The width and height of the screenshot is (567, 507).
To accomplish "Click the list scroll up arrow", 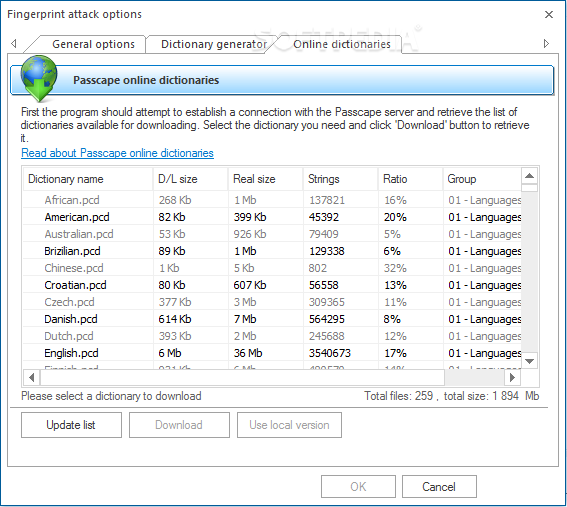I will [x=529, y=176].
